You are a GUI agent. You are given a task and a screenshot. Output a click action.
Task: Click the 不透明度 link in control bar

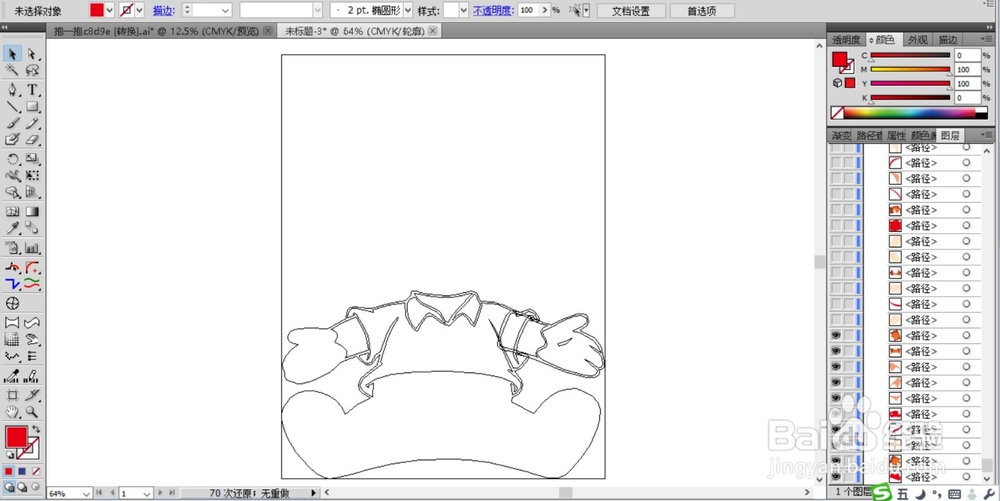coord(492,11)
